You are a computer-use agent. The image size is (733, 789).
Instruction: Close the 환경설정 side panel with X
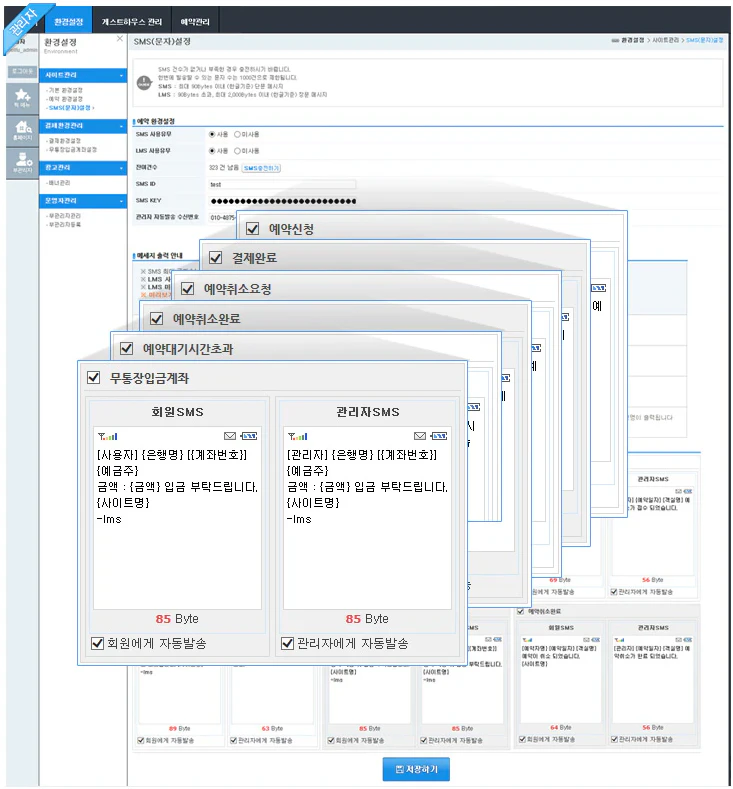120,39
